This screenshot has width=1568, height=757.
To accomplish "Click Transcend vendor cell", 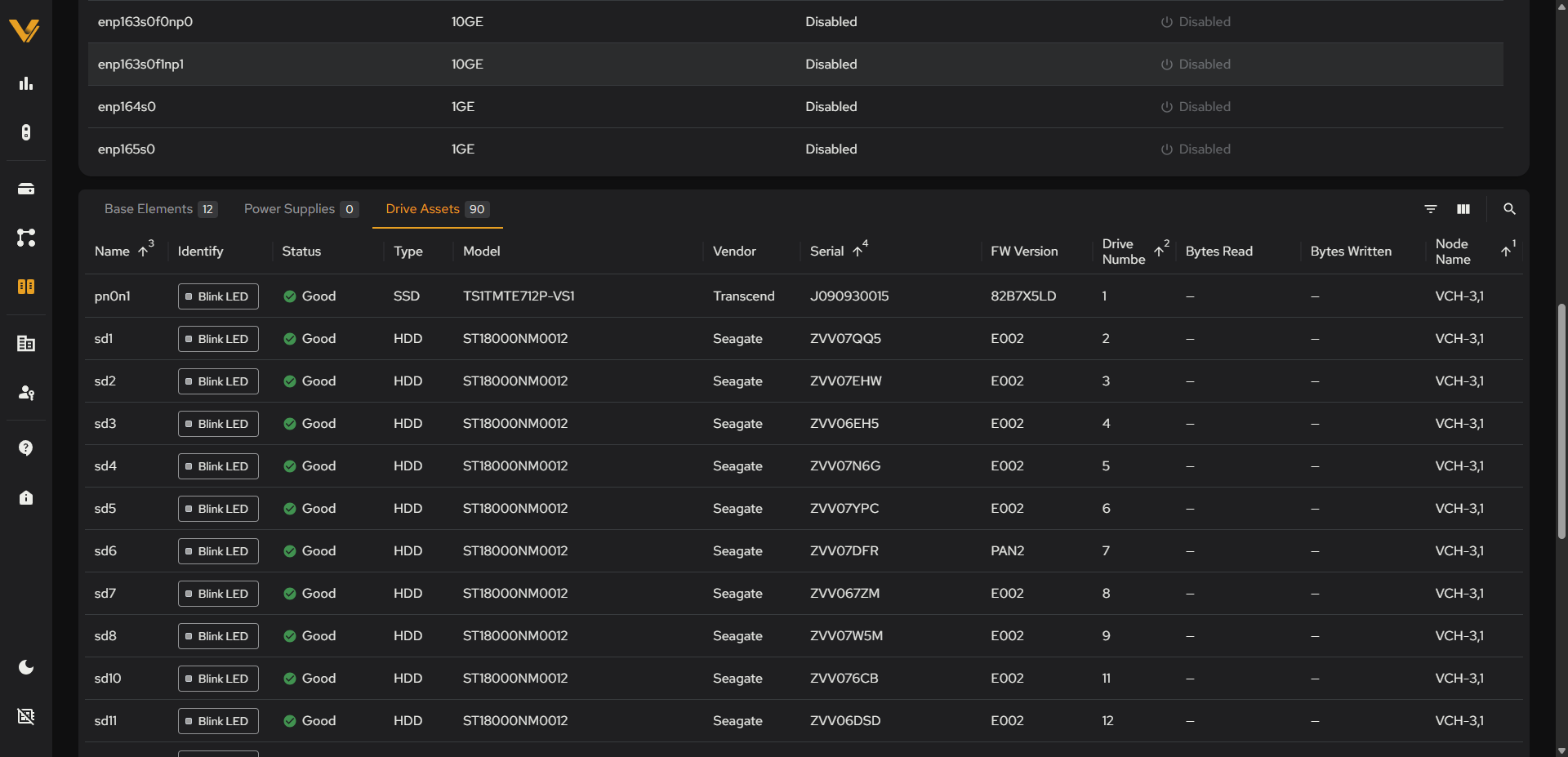I will tap(743, 296).
